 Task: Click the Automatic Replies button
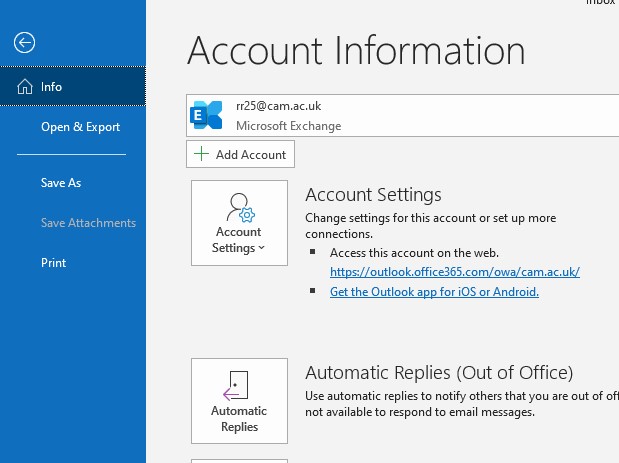[239, 401]
